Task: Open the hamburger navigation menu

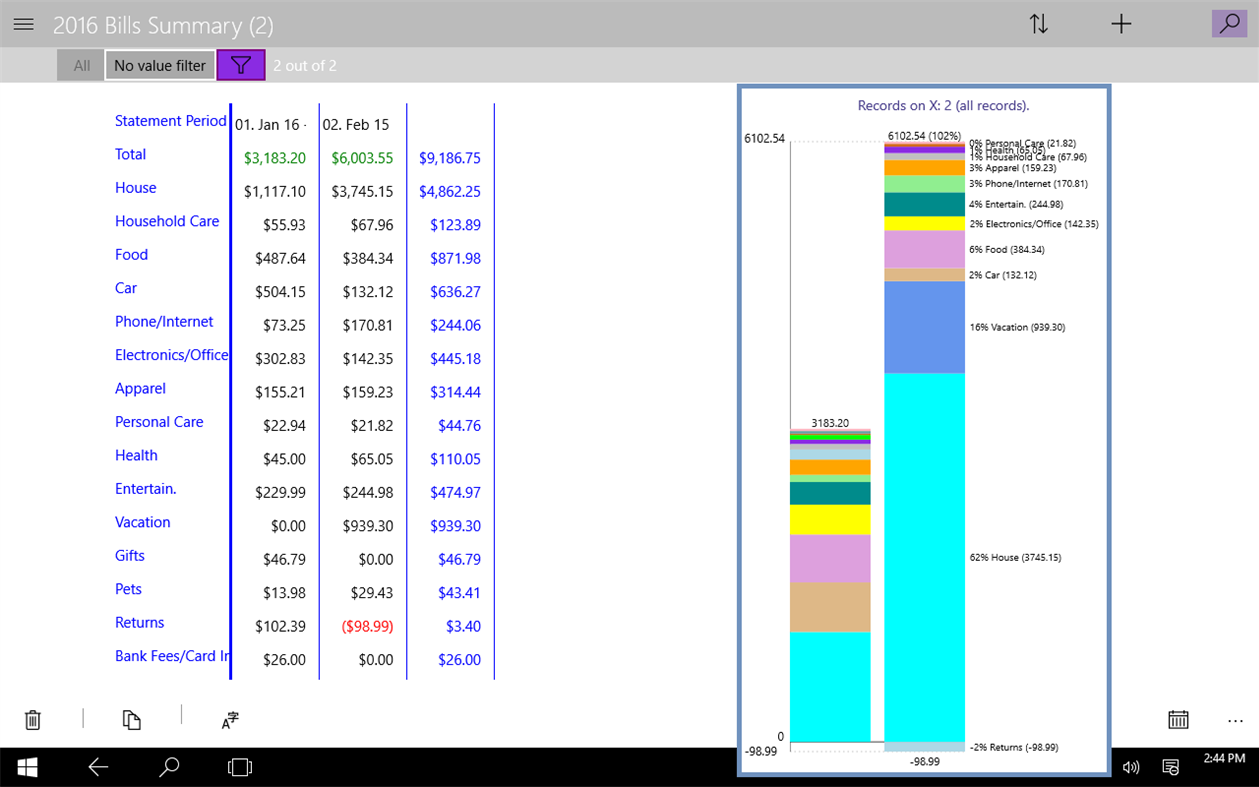Action: pyautogui.click(x=23, y=24)
